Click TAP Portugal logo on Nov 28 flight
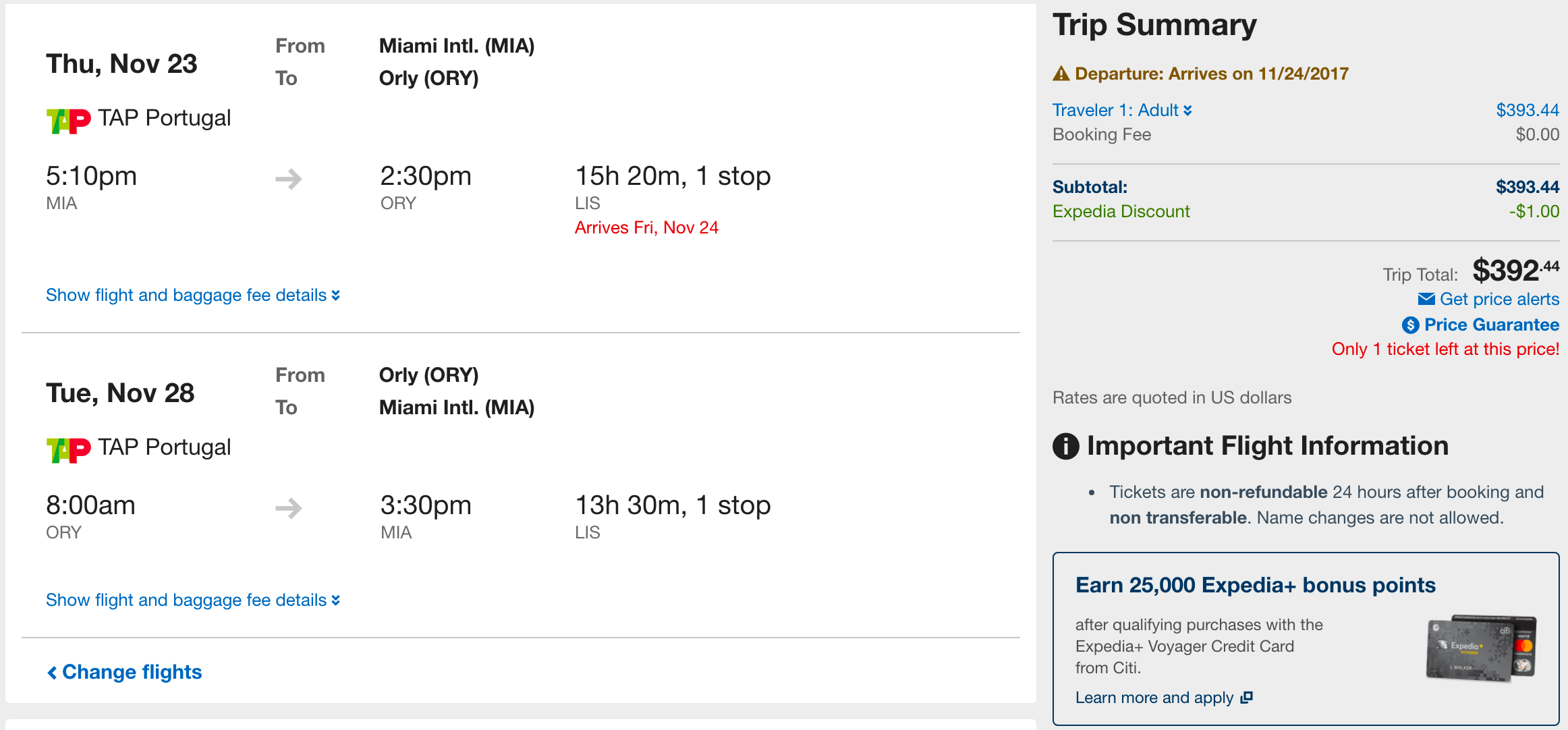Screen dimensions: 1568x730 (68, 450)
